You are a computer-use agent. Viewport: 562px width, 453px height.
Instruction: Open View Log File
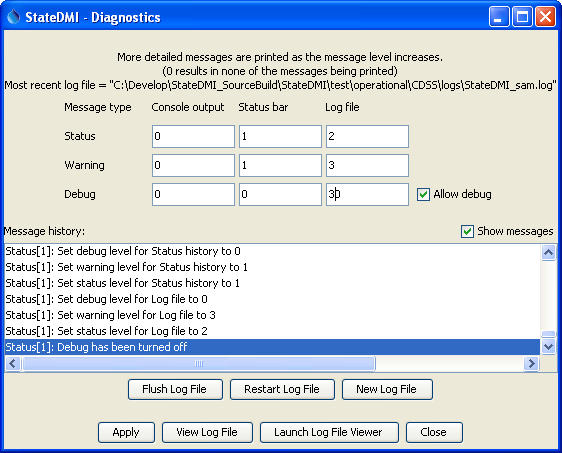pyautogui.click(x=207, y=432)
